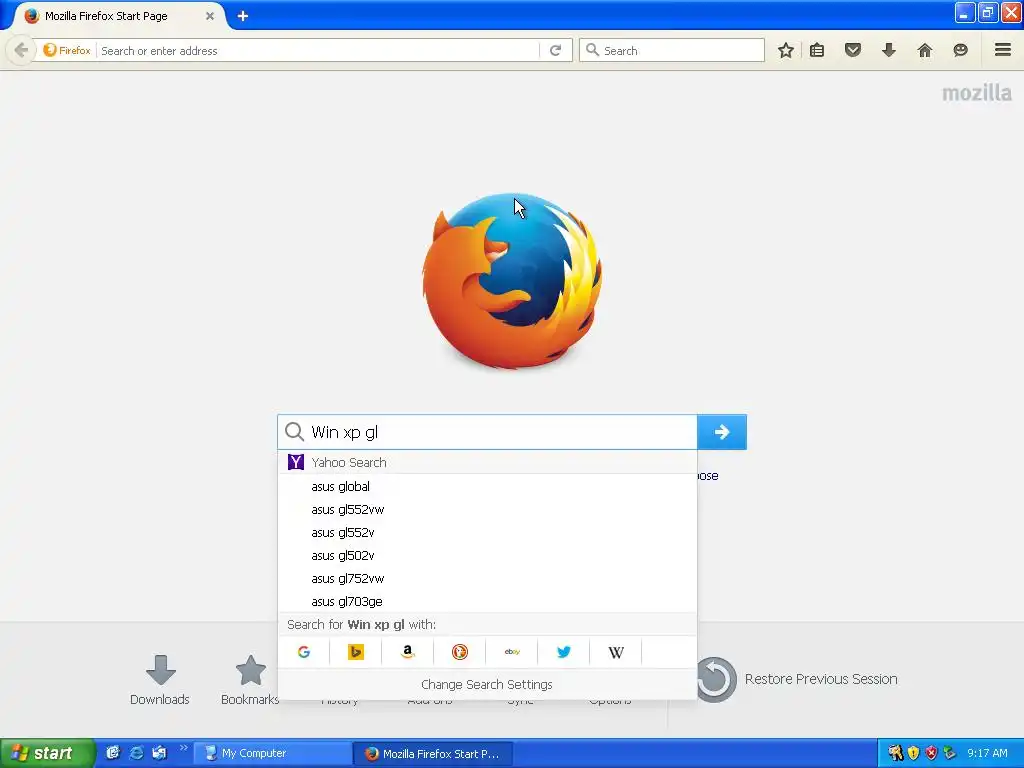Screen dimensions: 1024x768
Task: Switch to My Computer in the taskbar
Action: tap(273, 753)
